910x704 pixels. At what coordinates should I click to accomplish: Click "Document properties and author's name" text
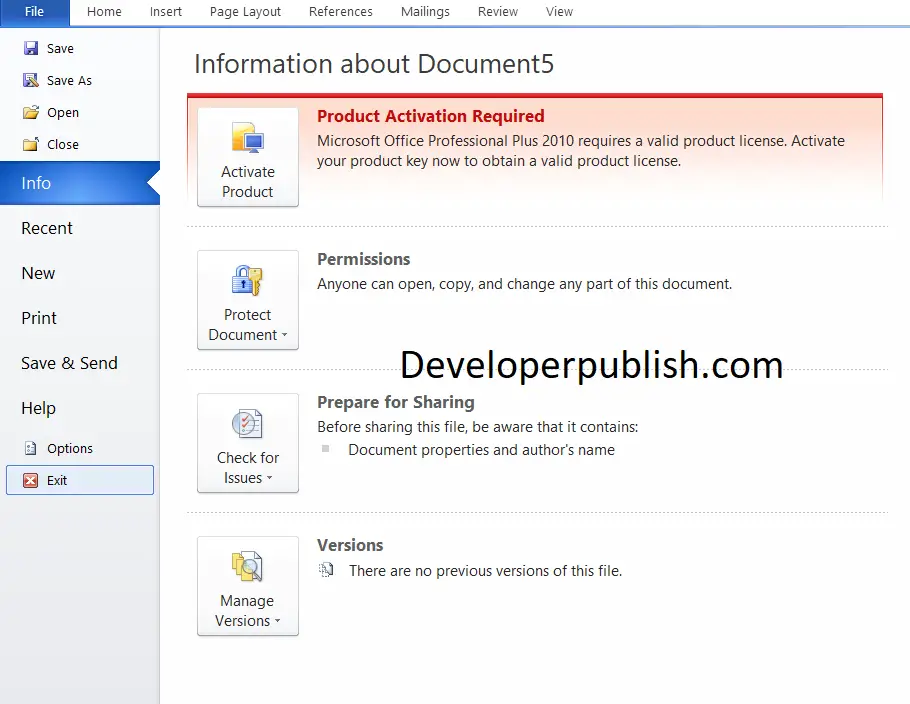pyautogui.click(x=481, y=450)
